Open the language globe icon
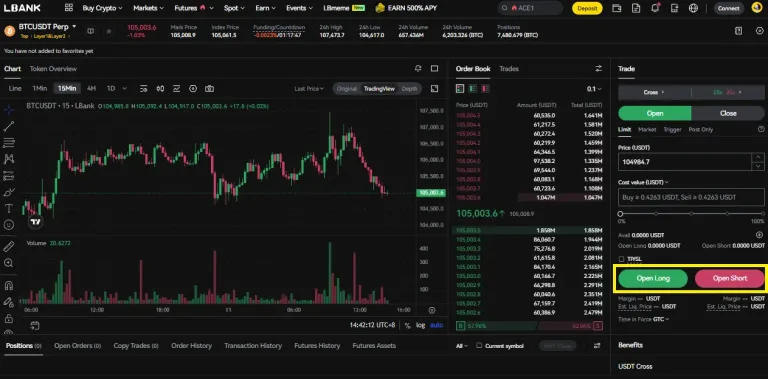This screenshot has height=379, width=768. (x=693, y=8)
